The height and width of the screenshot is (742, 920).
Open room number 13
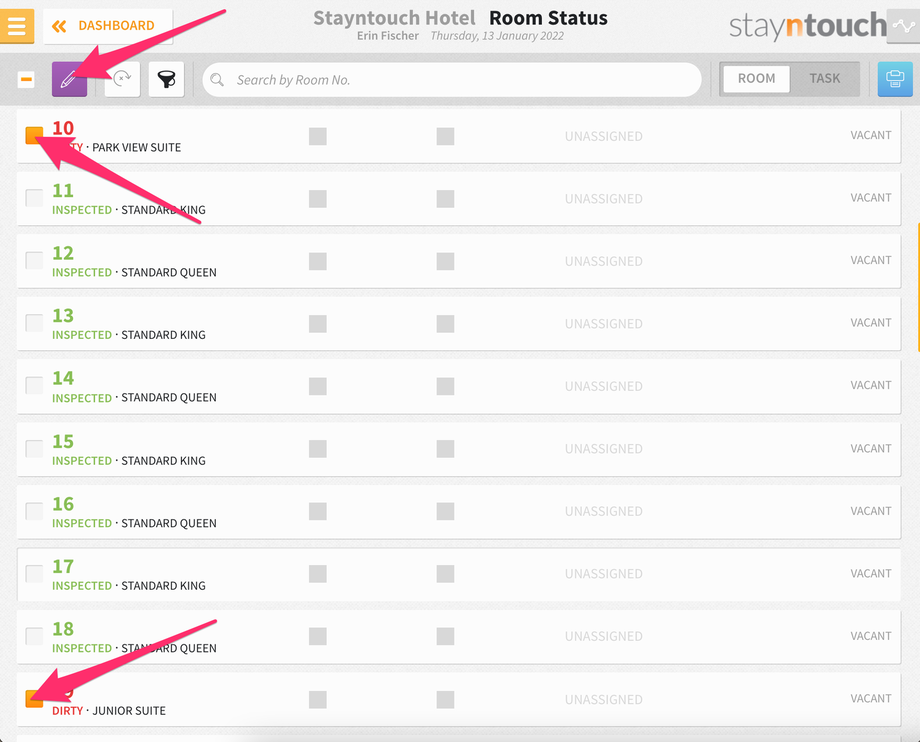click(x=63, y=316)
